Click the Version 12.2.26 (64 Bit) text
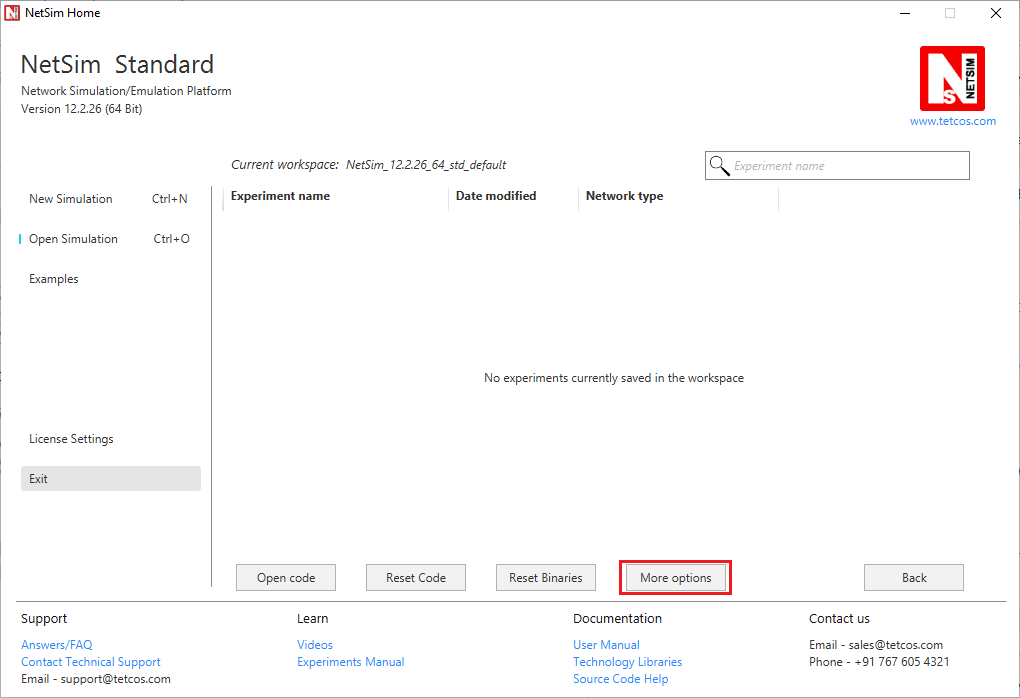This screenshot has width=1020, height=698. 81,109
